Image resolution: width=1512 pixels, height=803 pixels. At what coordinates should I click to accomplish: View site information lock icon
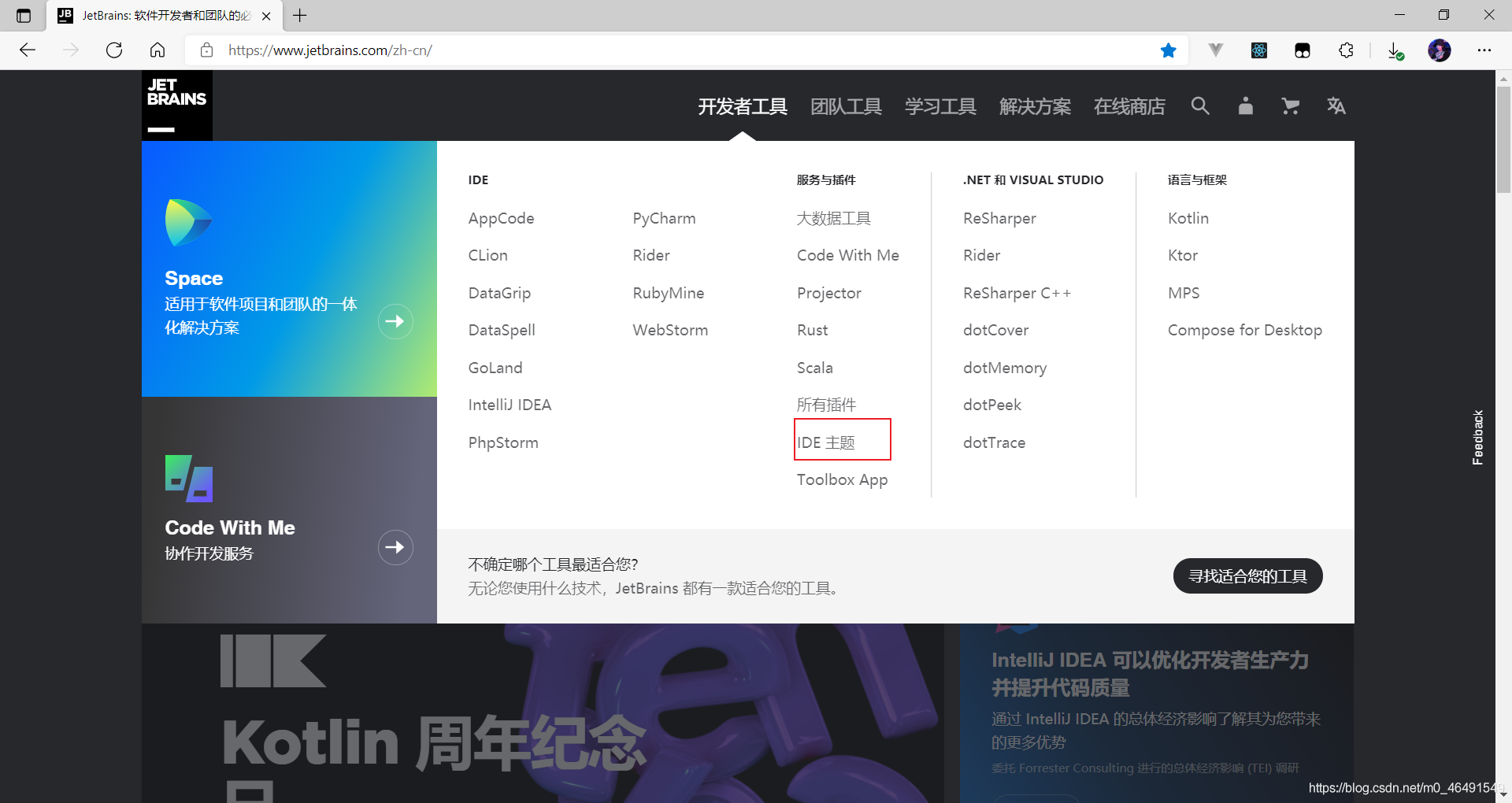[x=206, y=50]
